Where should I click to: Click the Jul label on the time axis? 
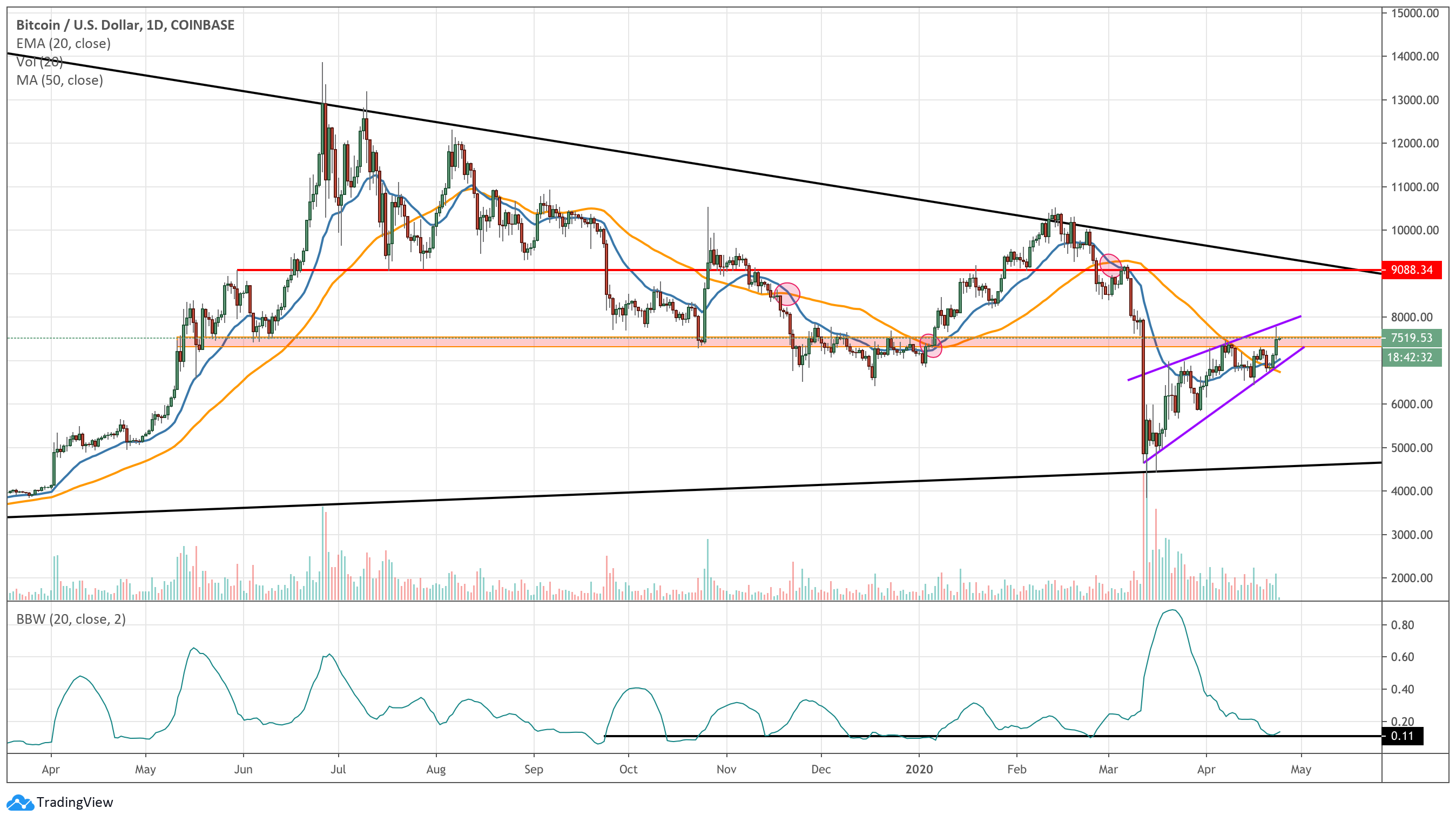(338, 770)
